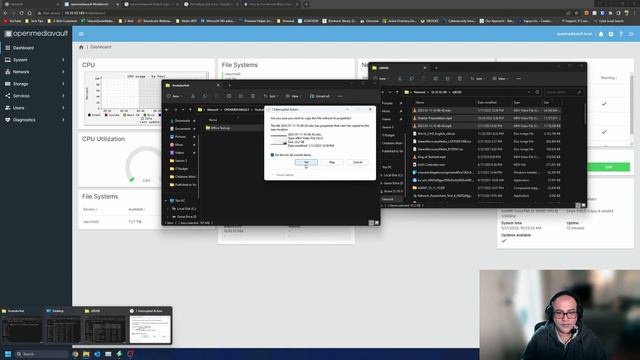This screenshot has width=640, height=360.
Task: Click Cancel in the Interrupted Action dialog
Action: point(358,162)
